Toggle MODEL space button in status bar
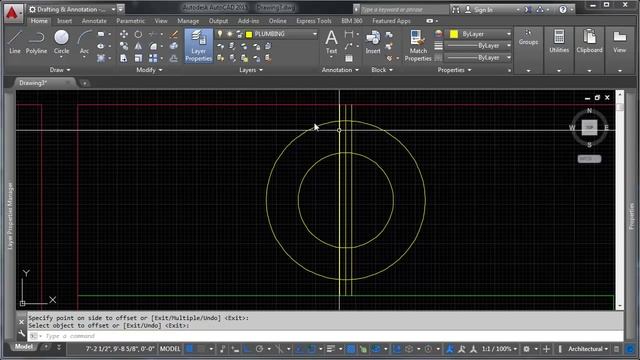The height and width of the screenshot is (360, 640). click(170, 349)
